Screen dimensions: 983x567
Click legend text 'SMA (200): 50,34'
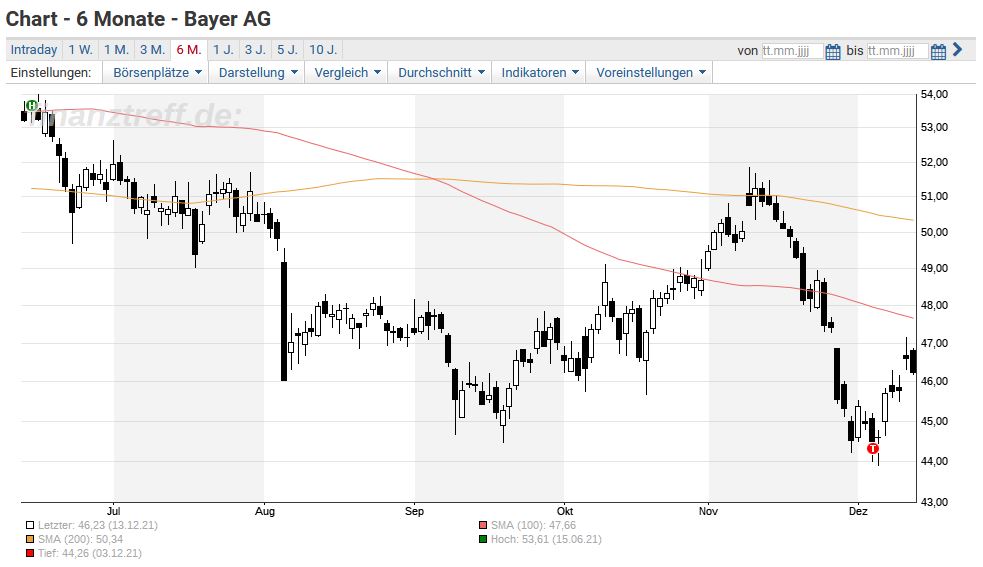tap(80, 539)
